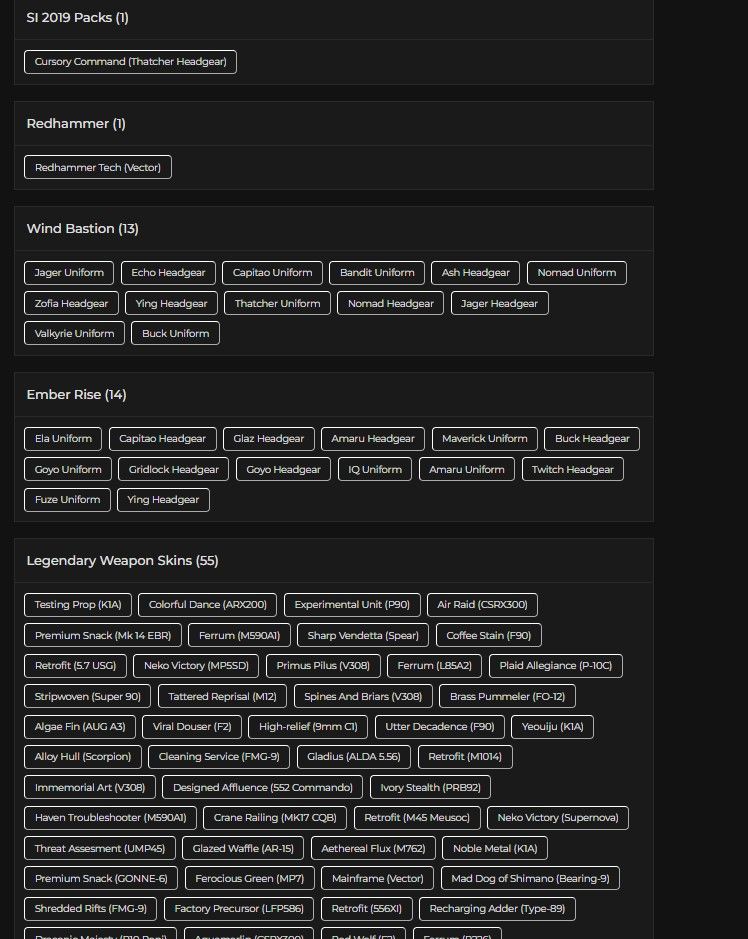
Task: Click Testing Prop (K1A) weapon skin
Action: tap(78, 605)
